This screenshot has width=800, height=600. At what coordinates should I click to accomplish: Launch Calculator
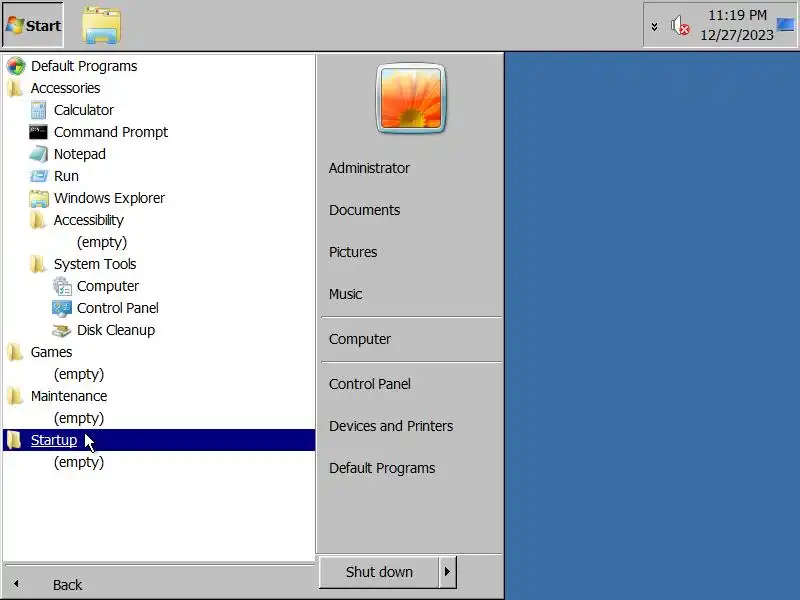coord(84,110)
